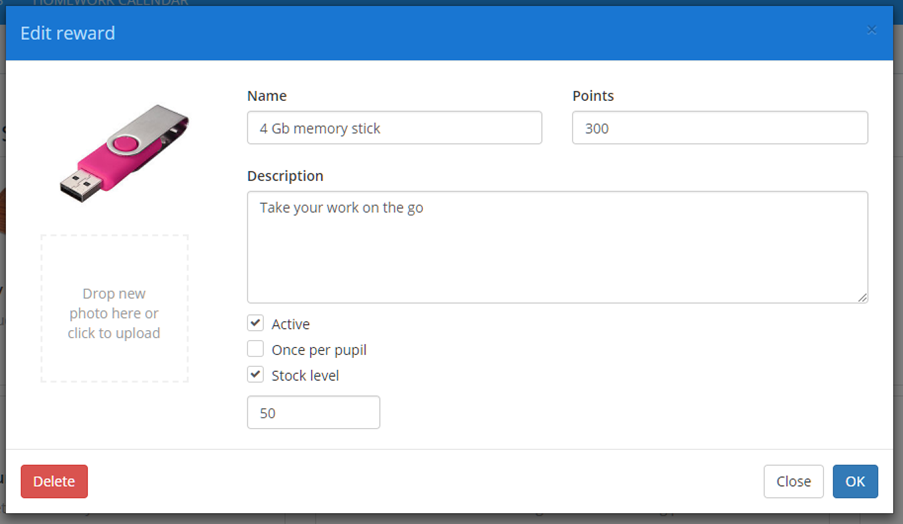
Task: Click inside the Description text area
Action: pos(557,247)
